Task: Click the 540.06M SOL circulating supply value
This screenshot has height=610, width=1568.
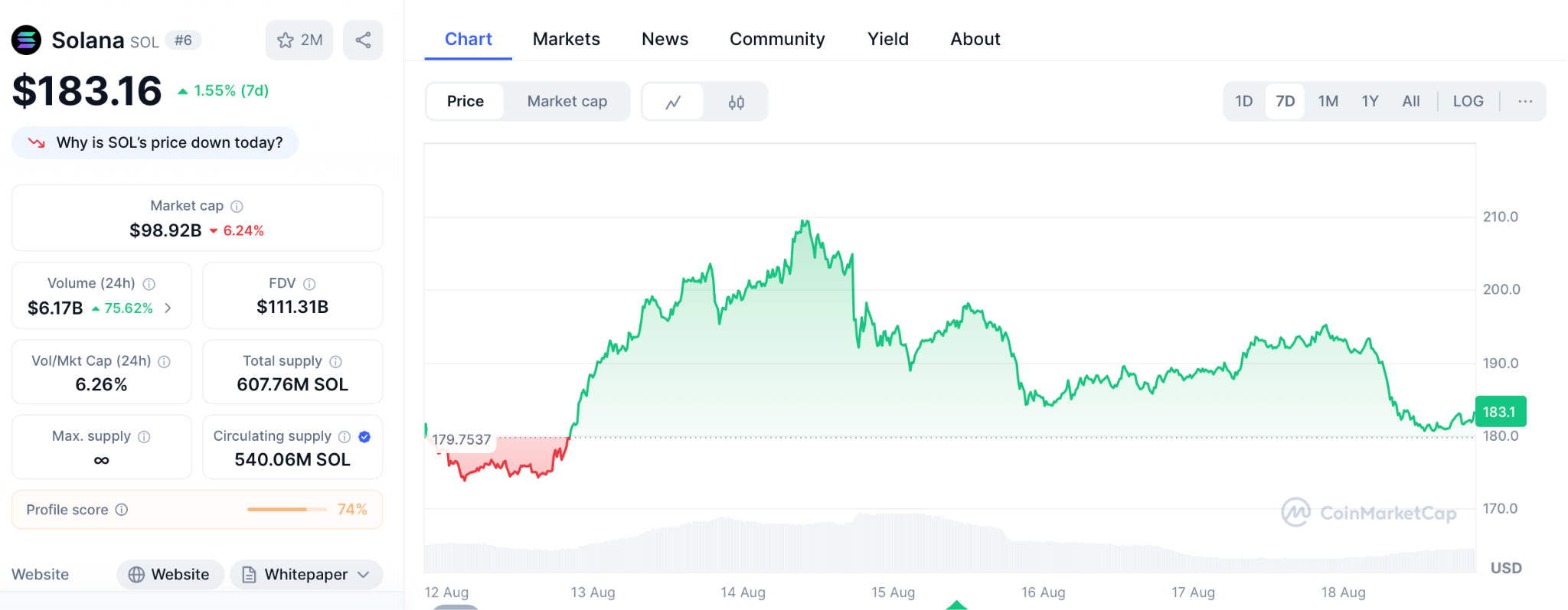Action: click(292, 459)
